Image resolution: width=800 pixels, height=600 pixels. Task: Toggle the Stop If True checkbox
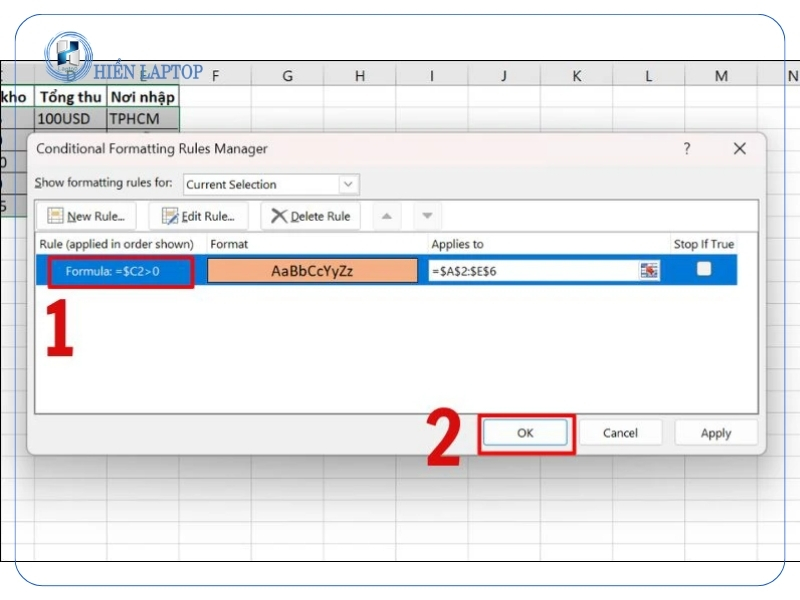(704, 269)
